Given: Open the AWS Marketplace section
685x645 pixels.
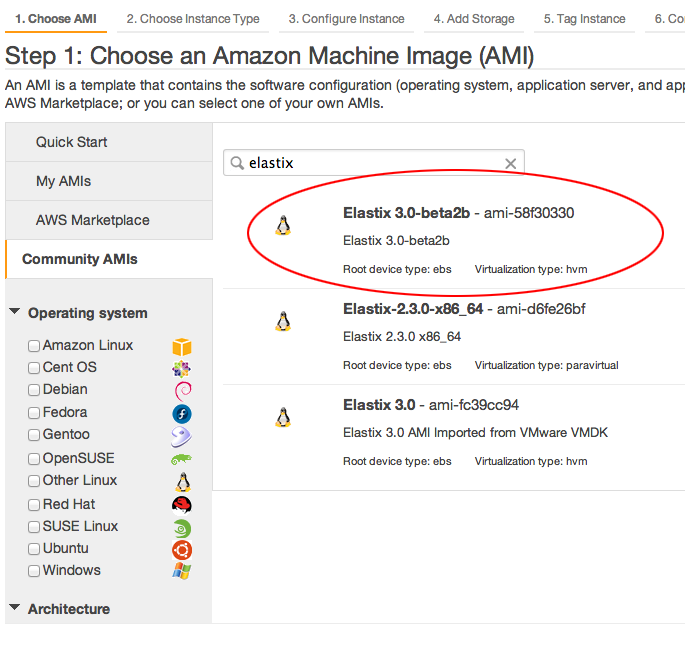Looking at the screenshot, I should click(x=109, y=220).
